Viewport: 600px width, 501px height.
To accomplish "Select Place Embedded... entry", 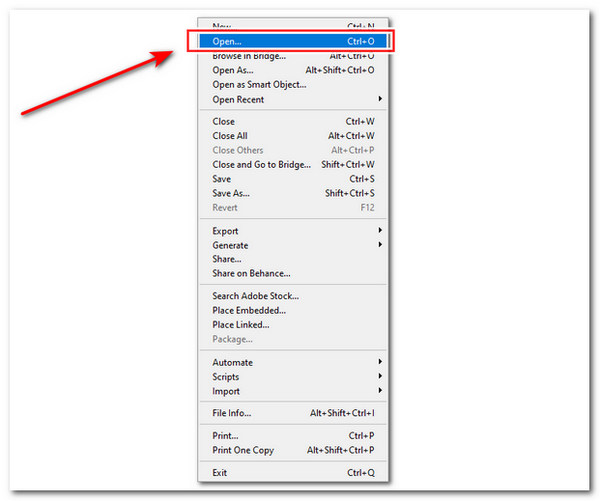I will [293, 310].
